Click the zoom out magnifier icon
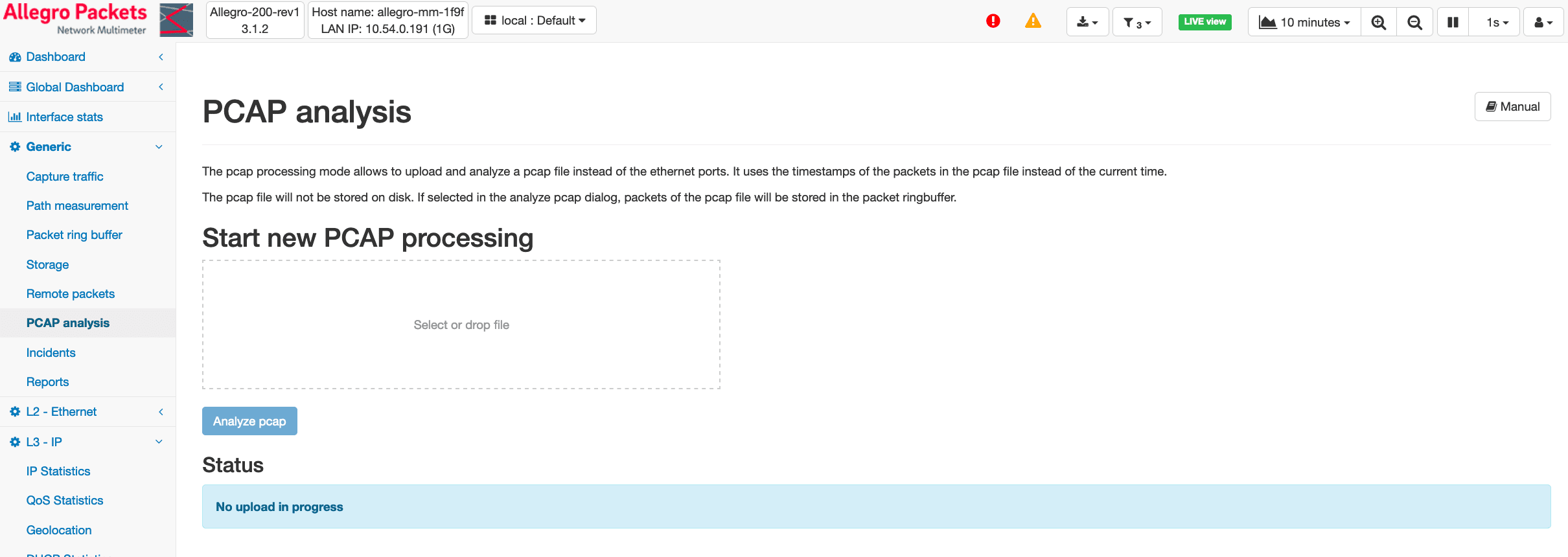The height and width of the screenshot is (557, 1568). tap(1414, 22)
